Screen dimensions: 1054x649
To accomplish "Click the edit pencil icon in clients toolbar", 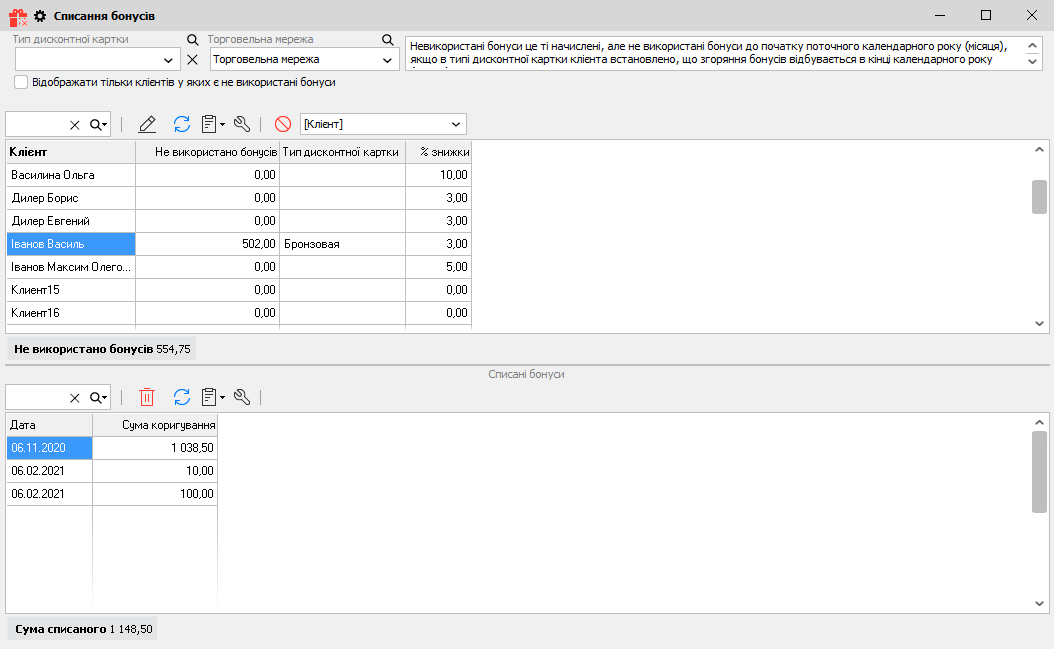I will point(147,124).
